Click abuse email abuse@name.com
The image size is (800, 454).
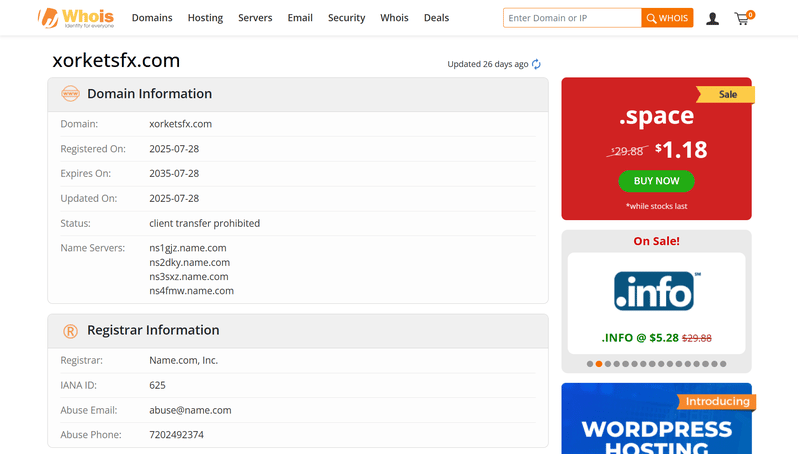pos(190,410)
